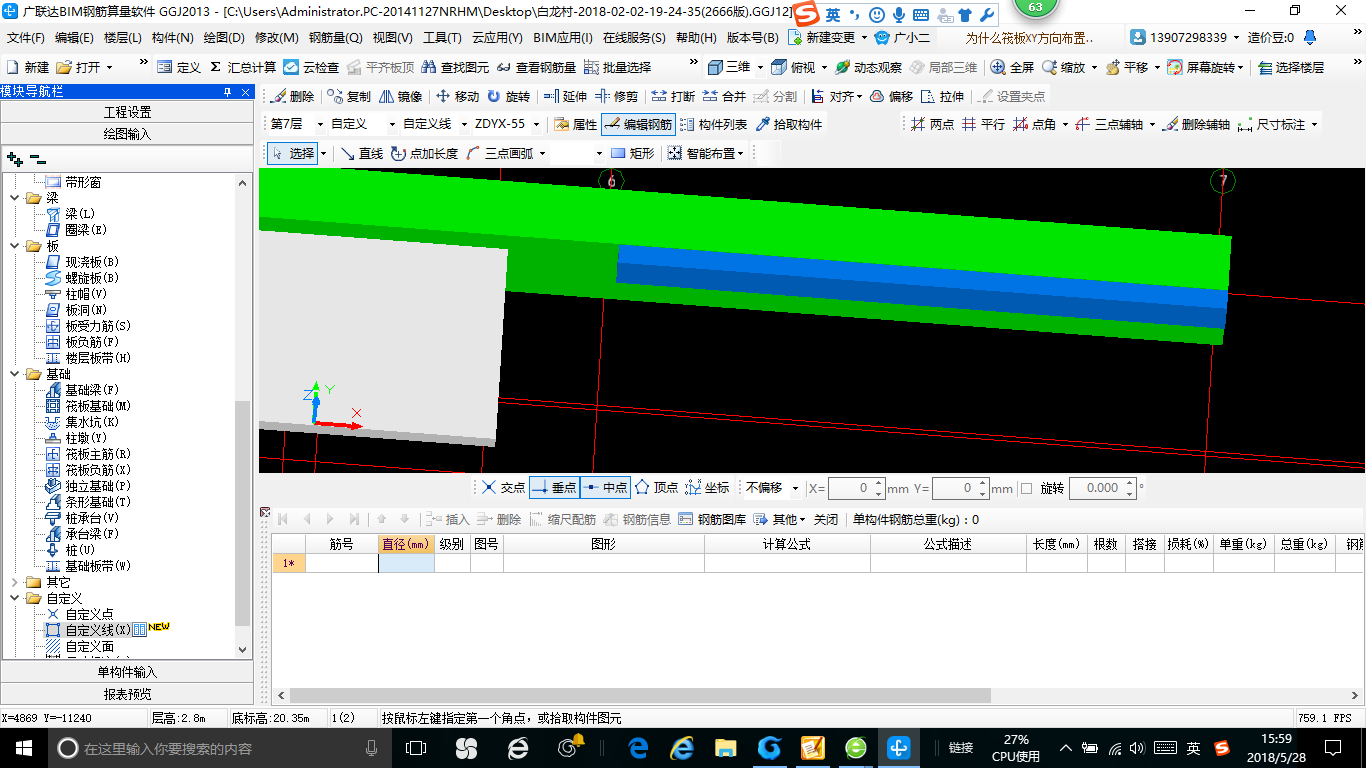Open Windows Start menu

(23, 747)
